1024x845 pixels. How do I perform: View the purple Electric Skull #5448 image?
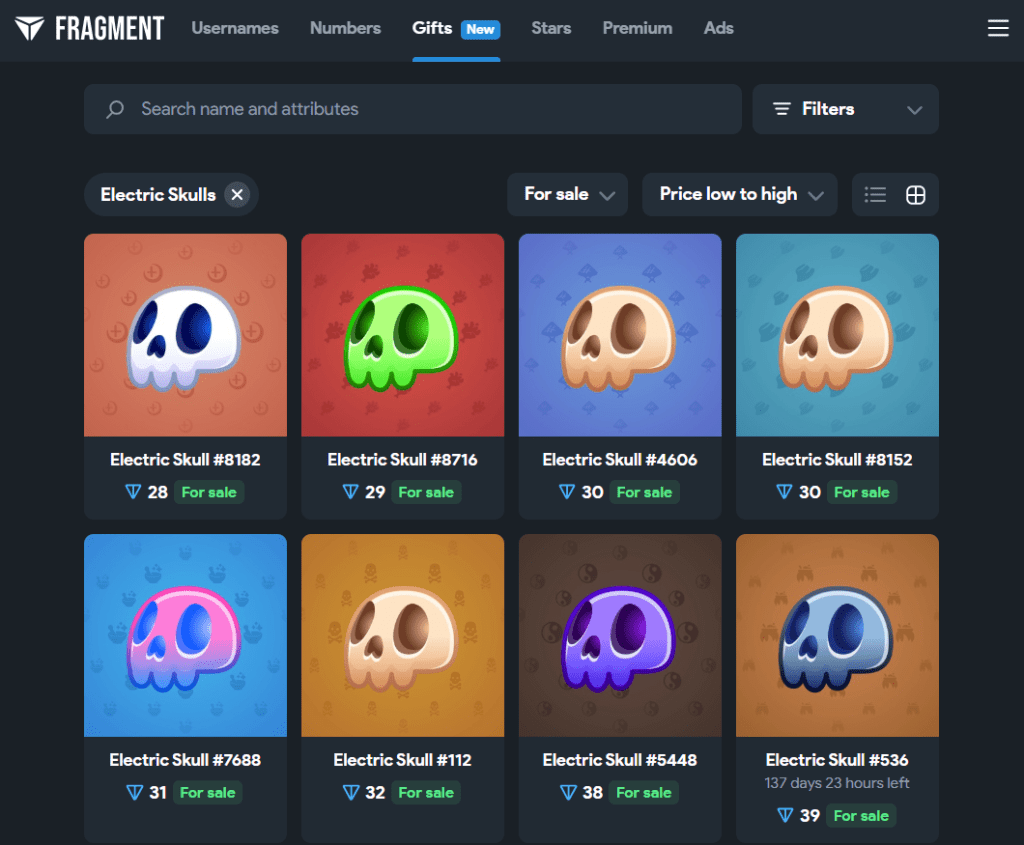pyautogui.click(x=620, y=635)
